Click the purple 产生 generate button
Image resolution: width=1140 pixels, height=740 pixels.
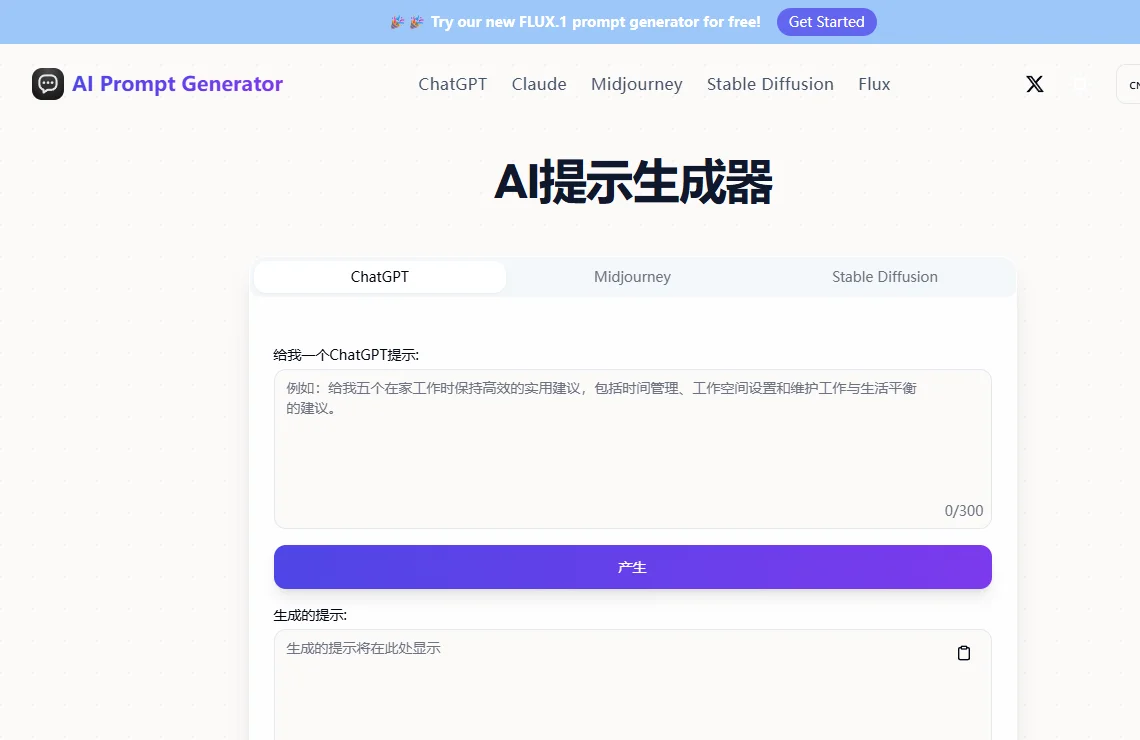pyautogui.click(x=633, y=567)
